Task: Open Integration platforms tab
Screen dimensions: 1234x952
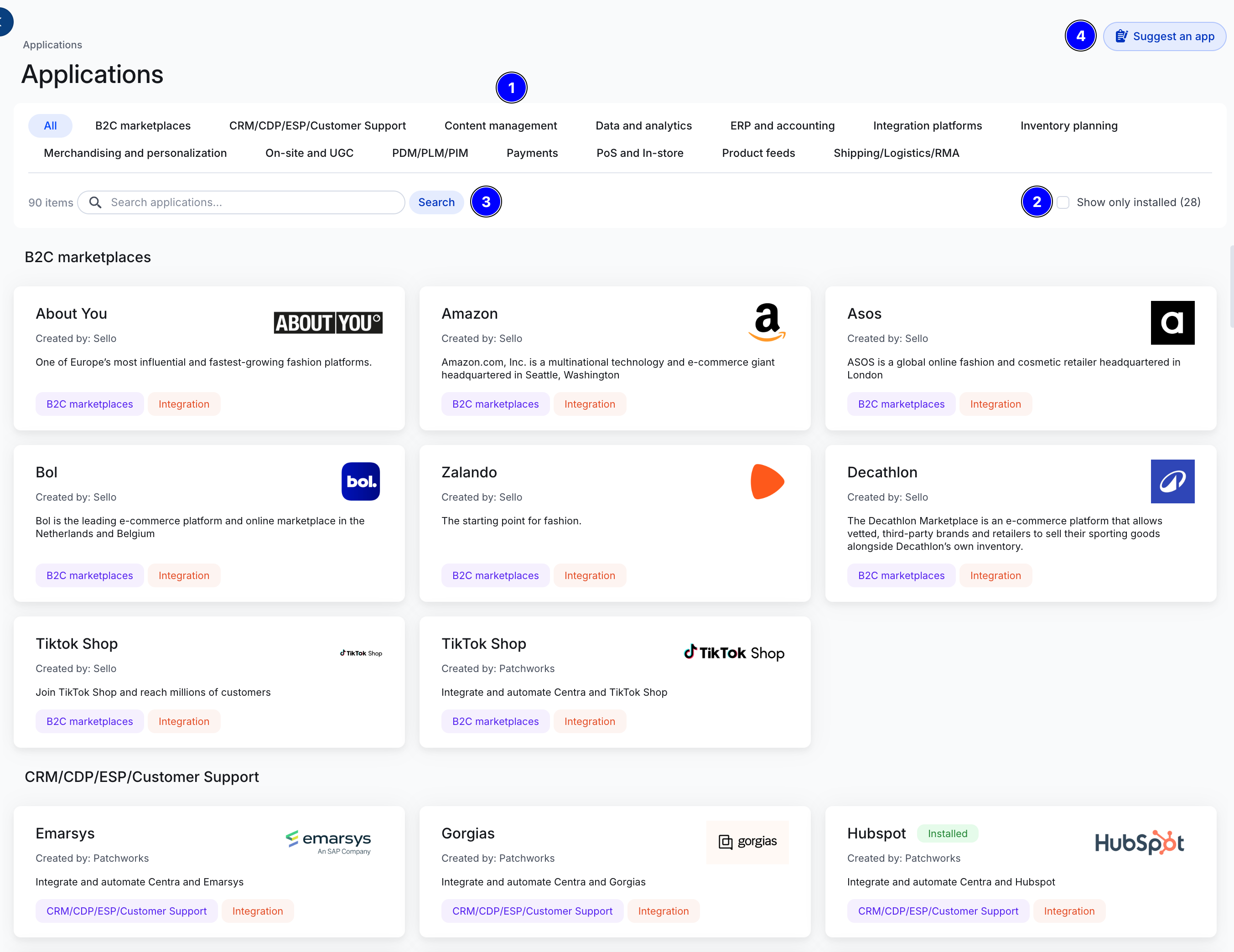Action: [x=928, y=125]
